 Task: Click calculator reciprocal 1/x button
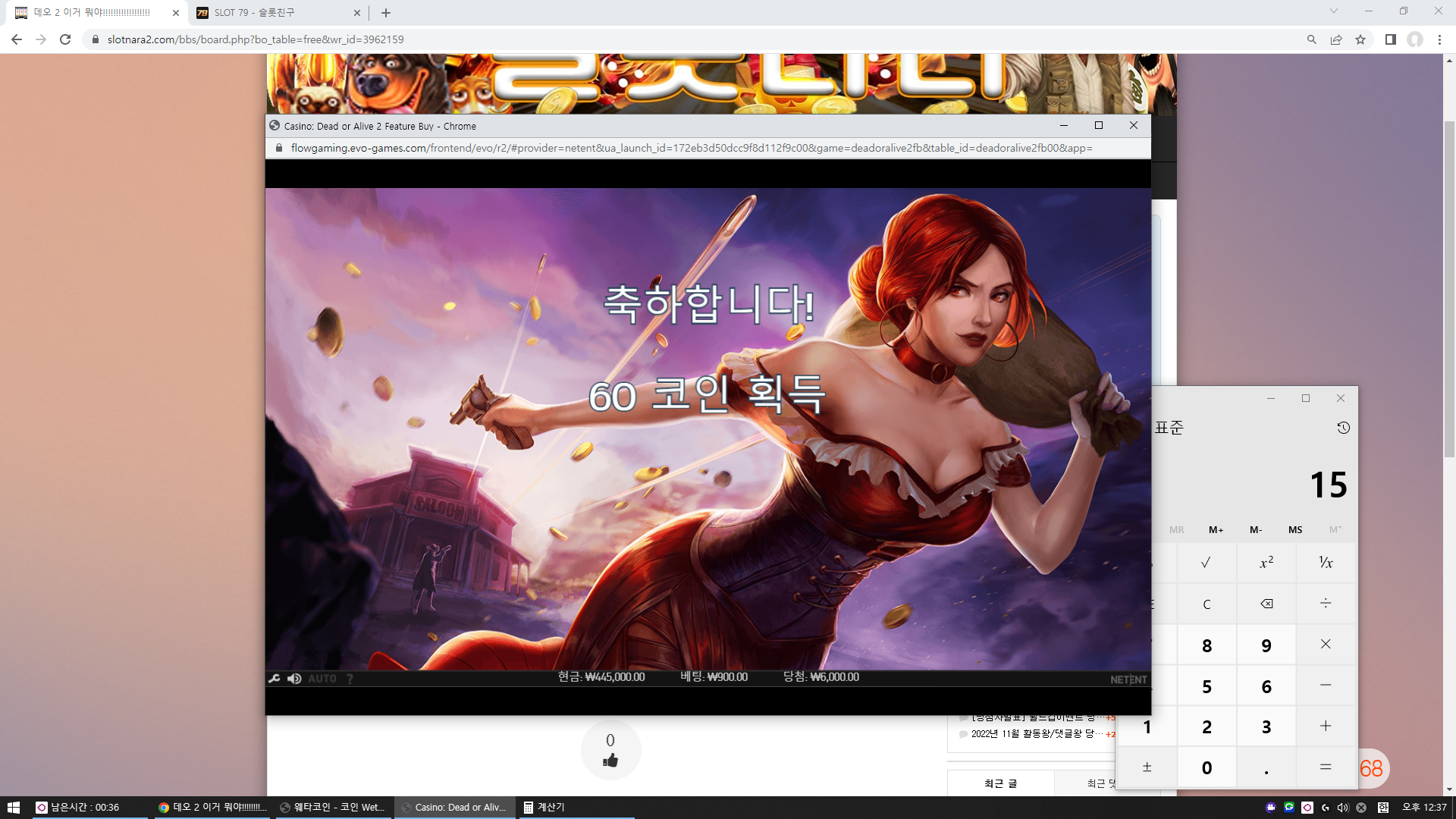[x=1326, y=563]
